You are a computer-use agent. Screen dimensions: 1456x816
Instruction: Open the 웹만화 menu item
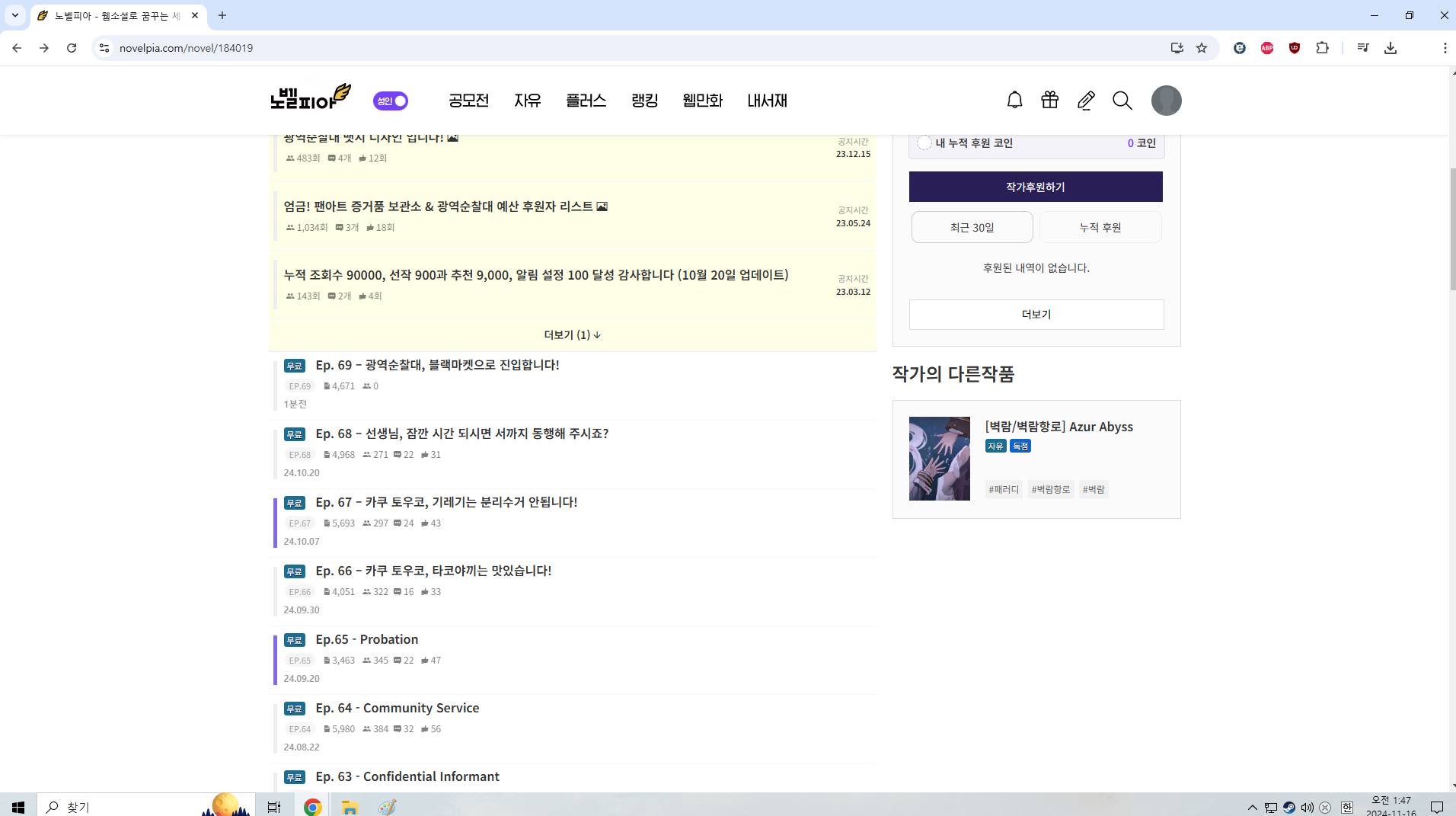(702, 101)
